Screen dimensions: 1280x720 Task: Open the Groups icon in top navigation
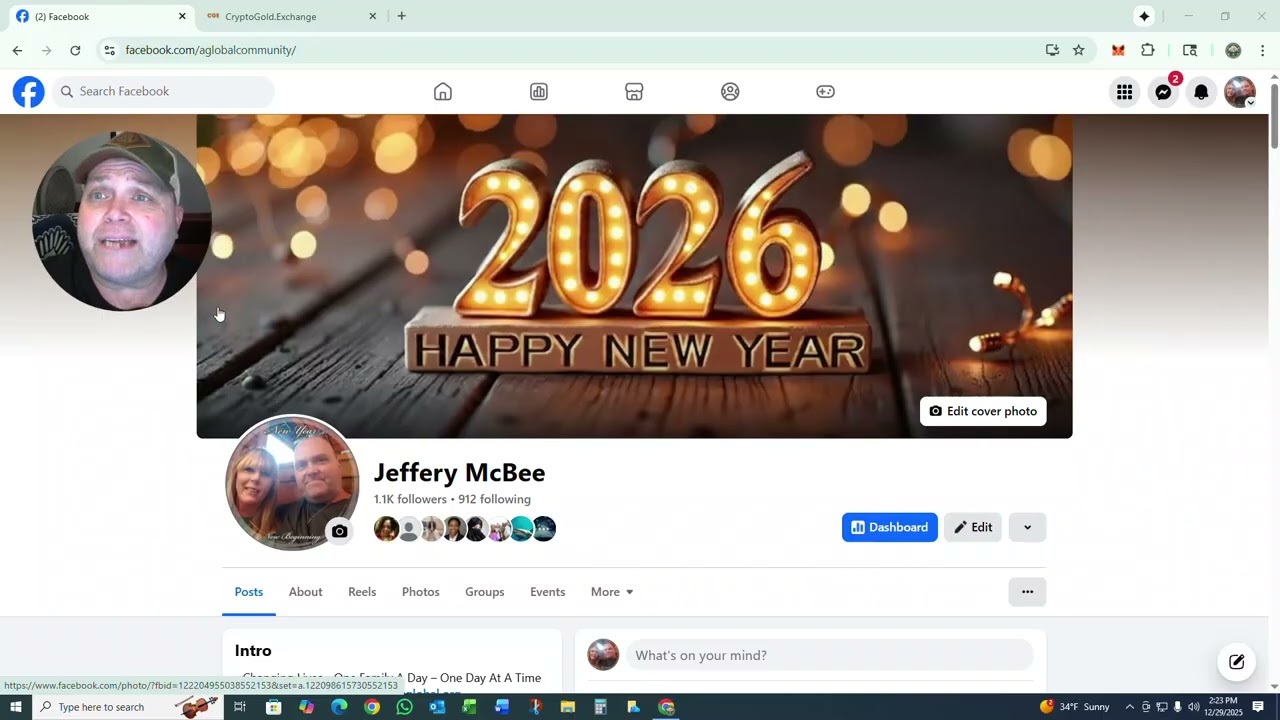(730, 92)
